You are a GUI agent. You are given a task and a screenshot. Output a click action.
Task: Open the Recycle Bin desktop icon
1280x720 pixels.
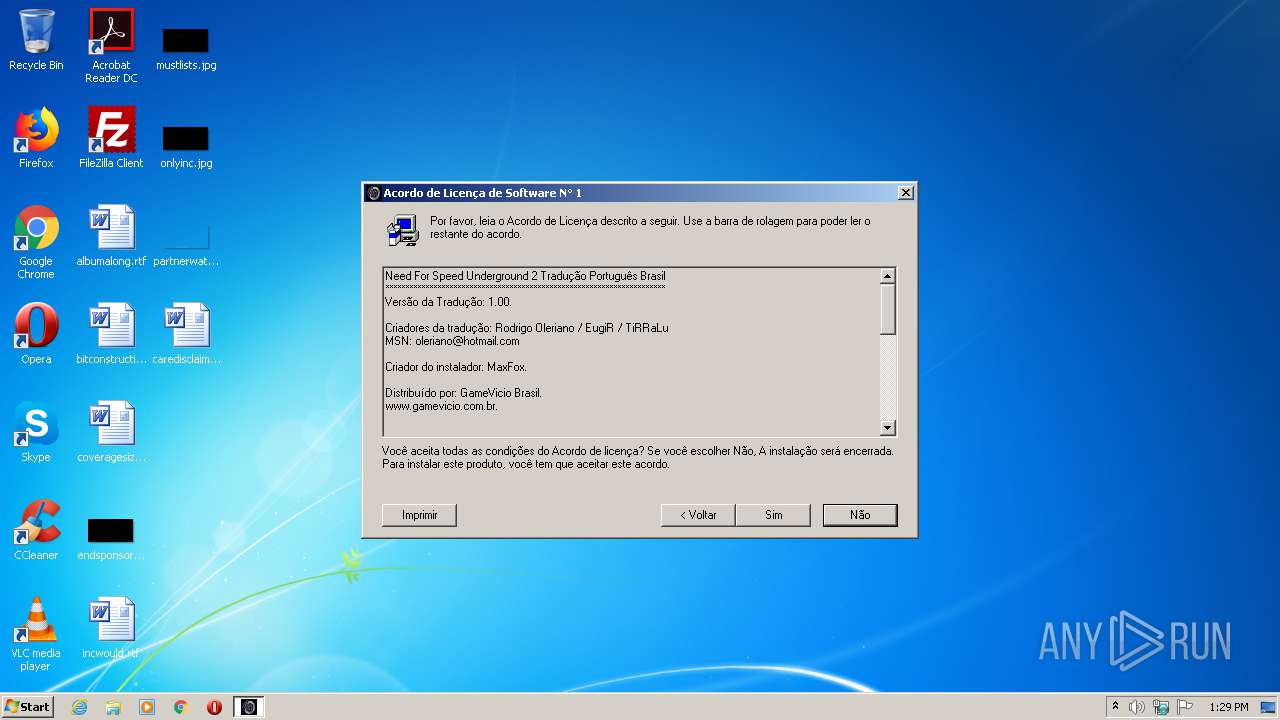36,41
